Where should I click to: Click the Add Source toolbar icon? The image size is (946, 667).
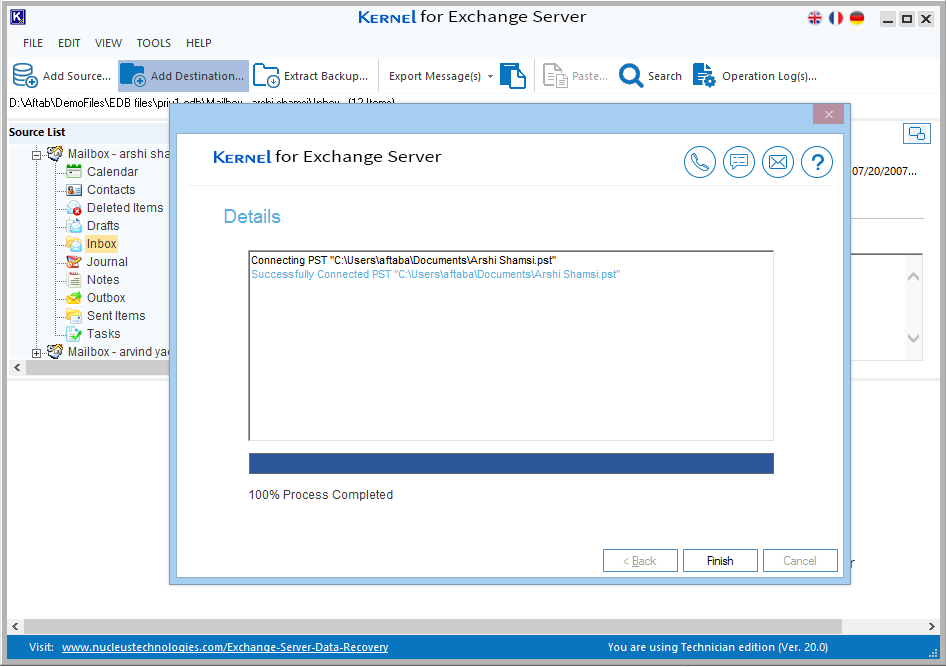(x=25, y=76)
